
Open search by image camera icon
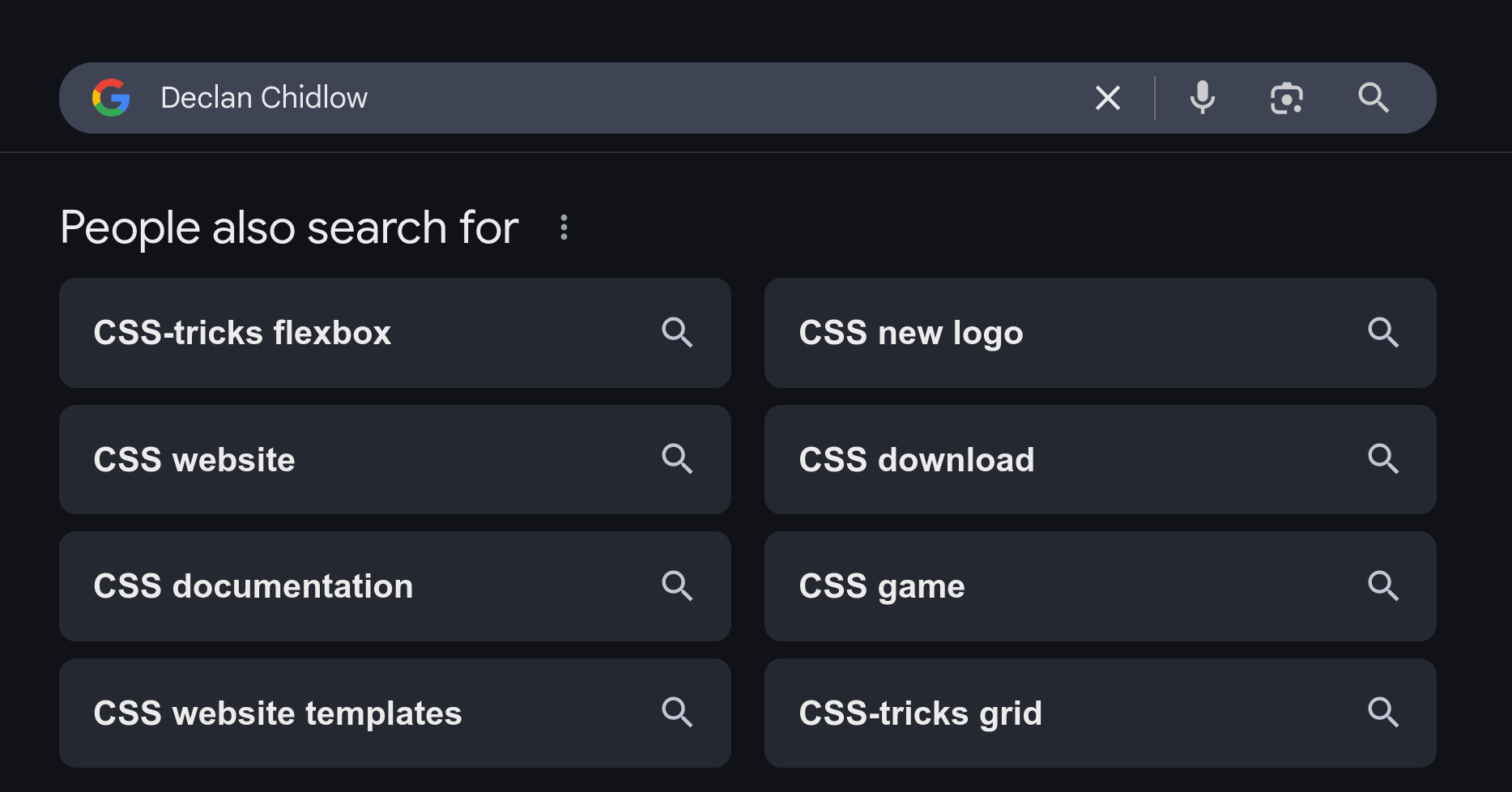click(x=1286, y=98)
